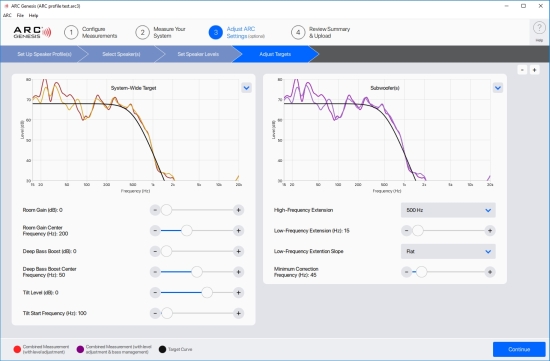Click the Tilt Level slider handle

tap(207, 293)
